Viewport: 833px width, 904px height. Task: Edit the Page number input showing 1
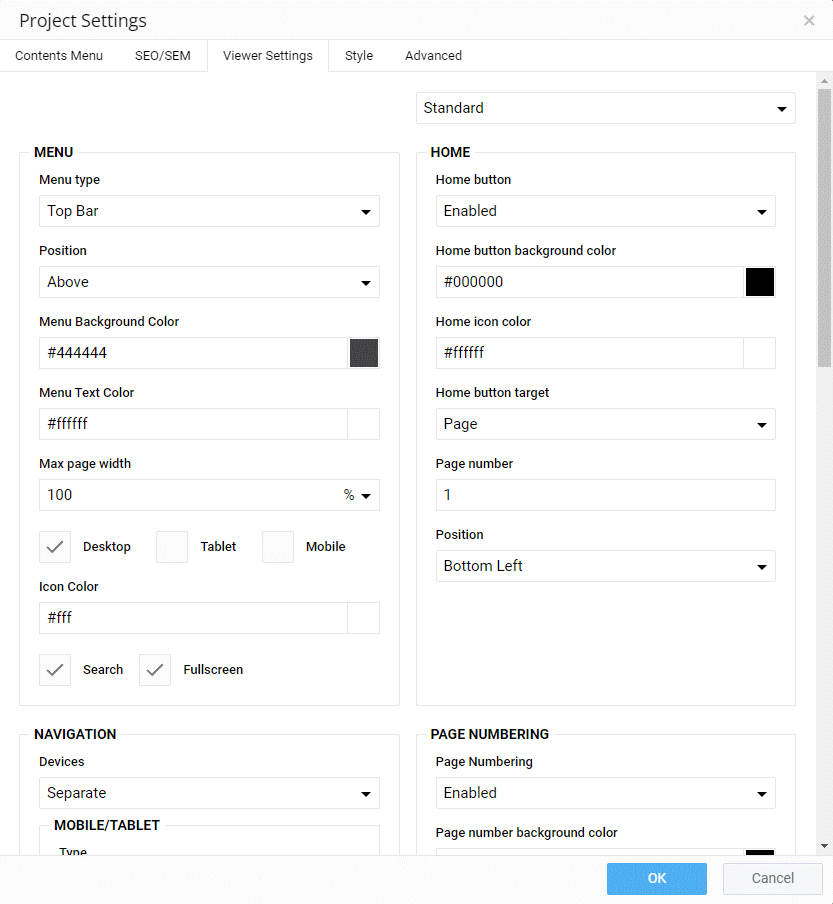tap(605, 495)
